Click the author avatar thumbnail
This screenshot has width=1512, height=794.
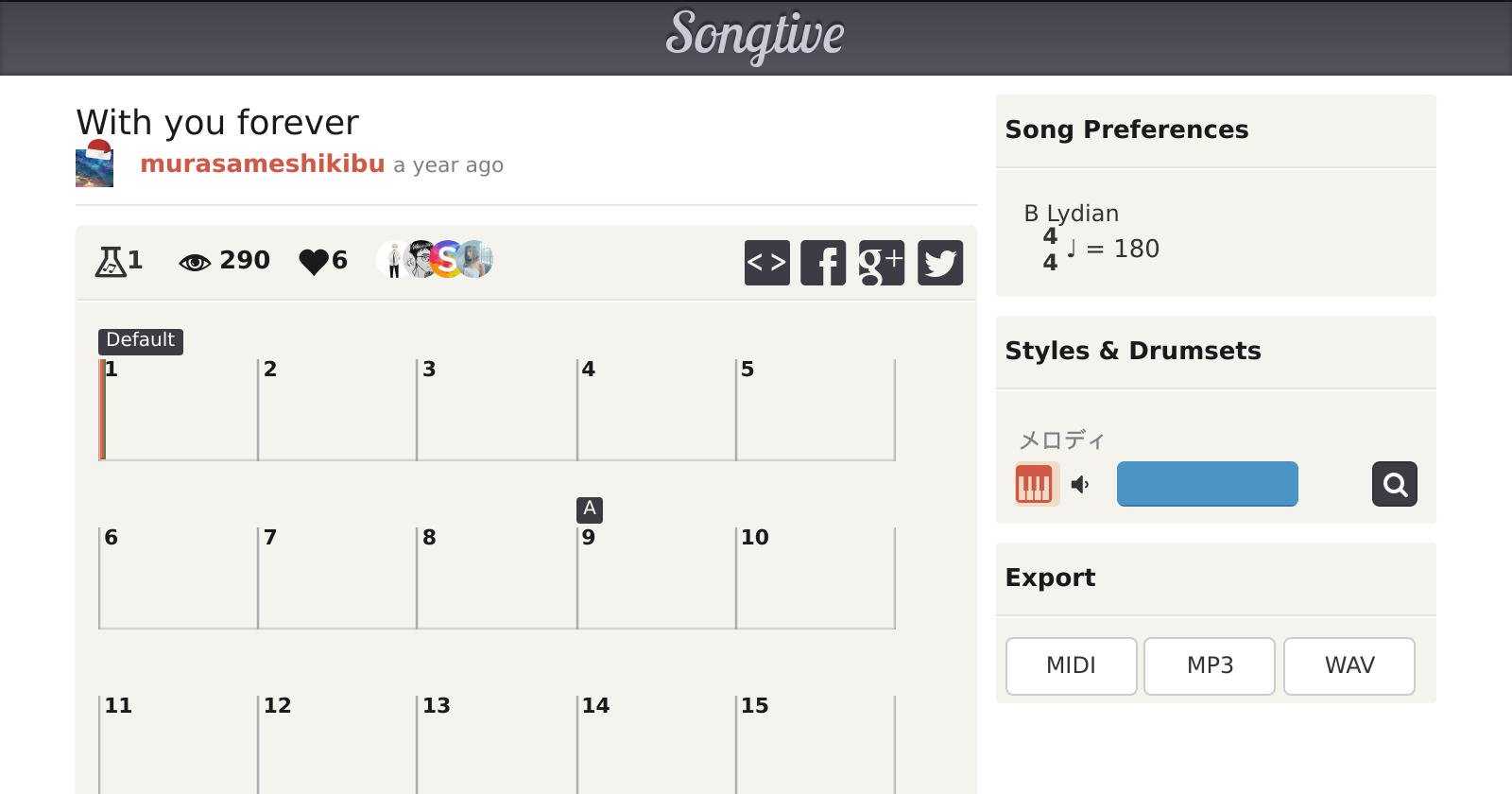pyautogui.click(x=94, y=164)
